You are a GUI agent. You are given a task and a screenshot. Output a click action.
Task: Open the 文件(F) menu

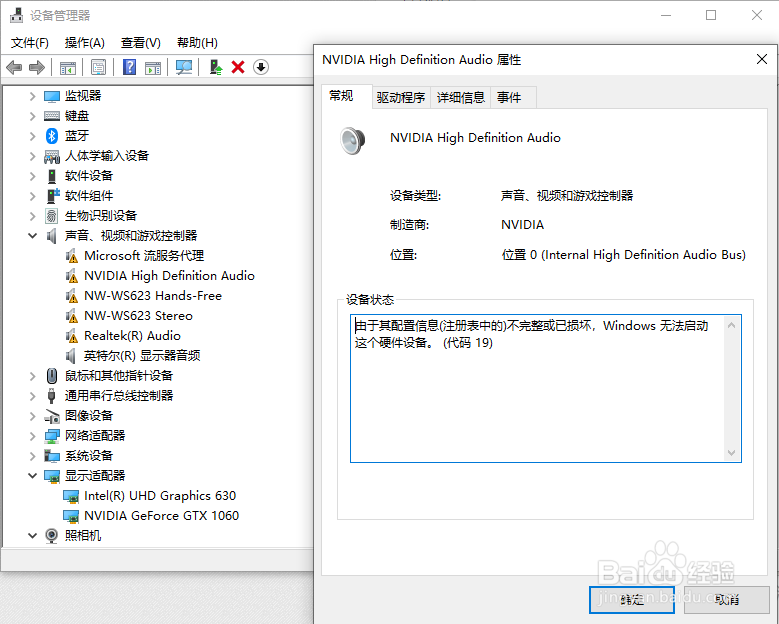pos(30,43)
